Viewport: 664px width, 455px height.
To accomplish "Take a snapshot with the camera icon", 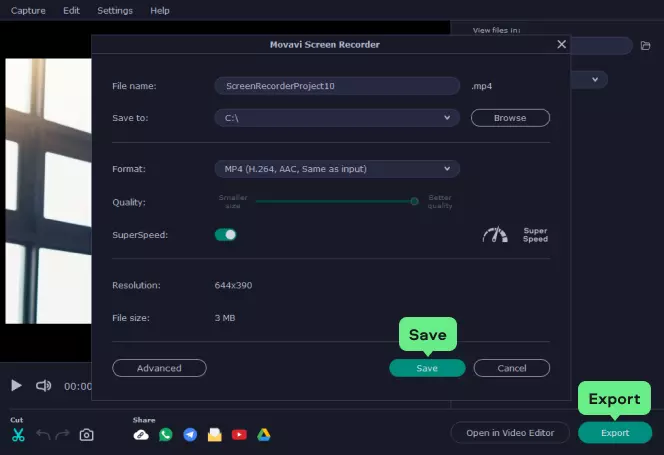I will click(86, 435).
